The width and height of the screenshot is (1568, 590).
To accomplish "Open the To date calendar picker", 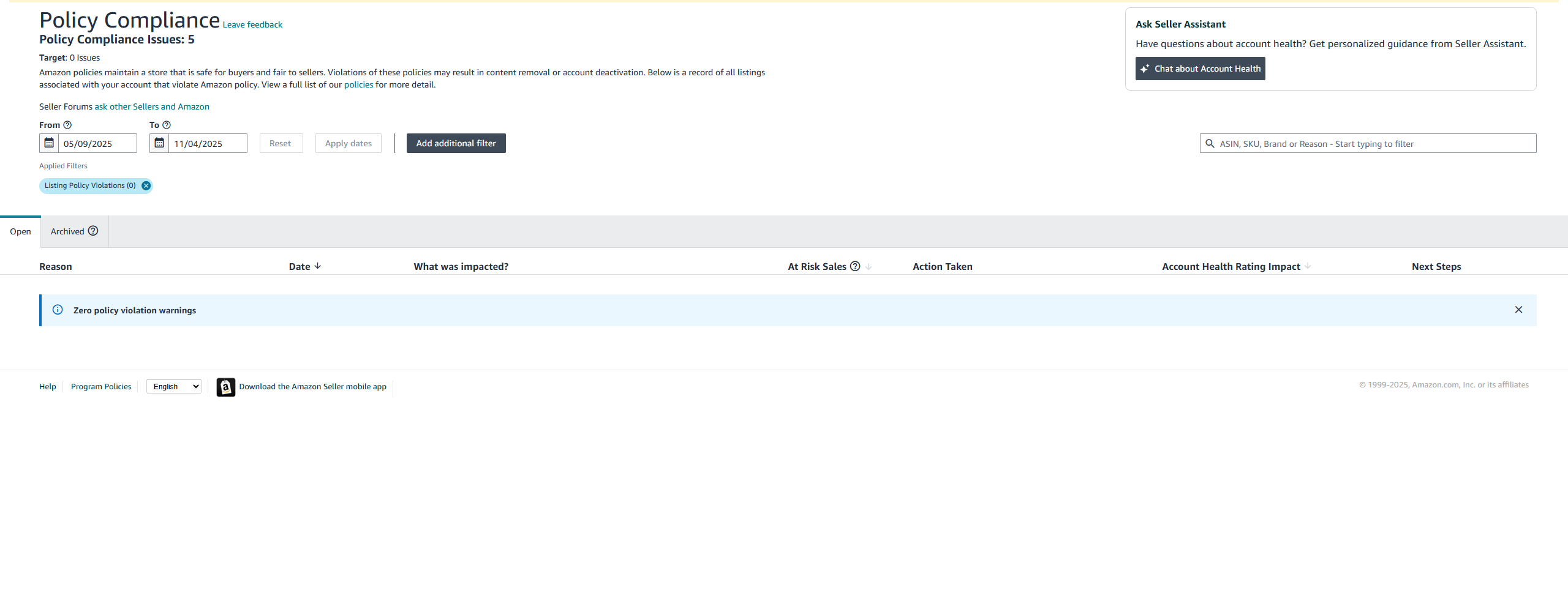I will tap(159, 143).
